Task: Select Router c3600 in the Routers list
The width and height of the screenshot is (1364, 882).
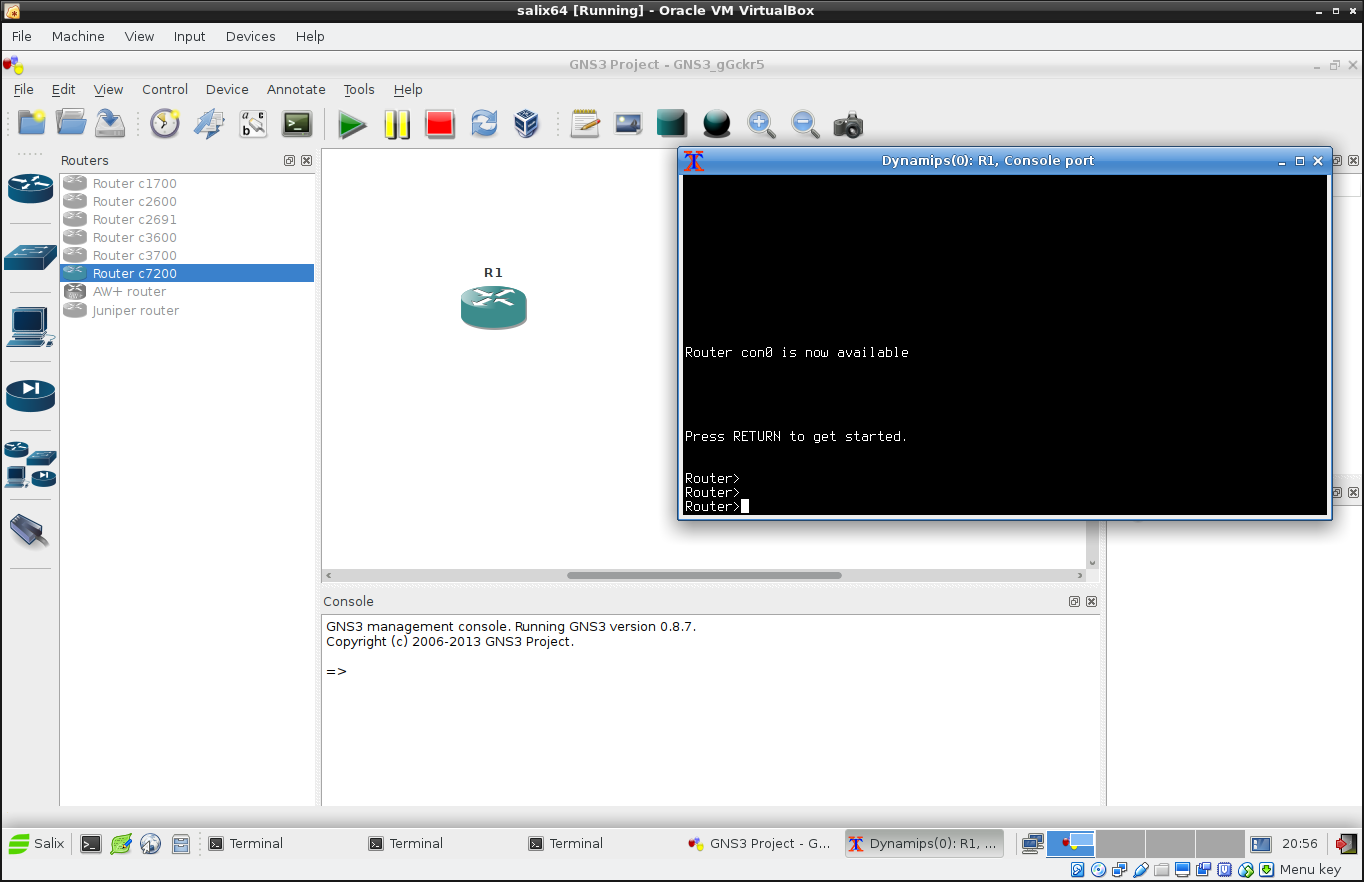Action: click(x=187, y=237)
